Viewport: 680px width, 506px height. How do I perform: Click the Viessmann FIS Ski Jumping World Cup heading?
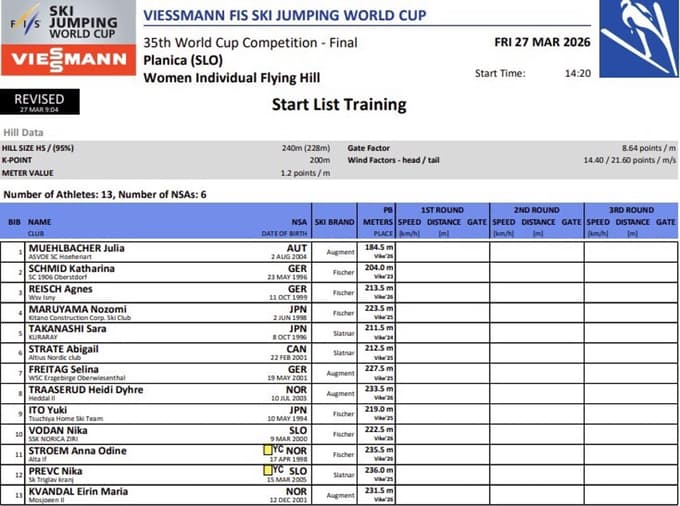click(284, 15)
